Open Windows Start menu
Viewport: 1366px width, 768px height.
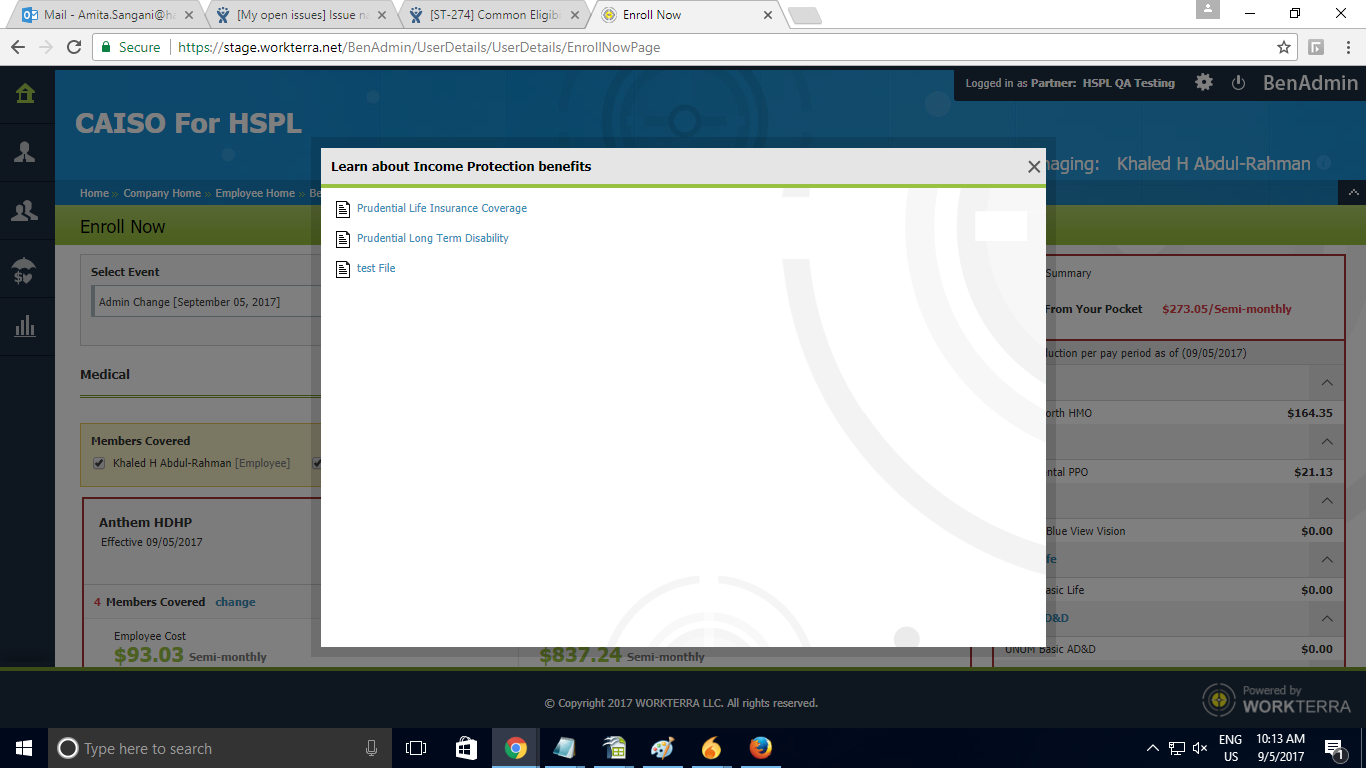click(x=24, y=748)
